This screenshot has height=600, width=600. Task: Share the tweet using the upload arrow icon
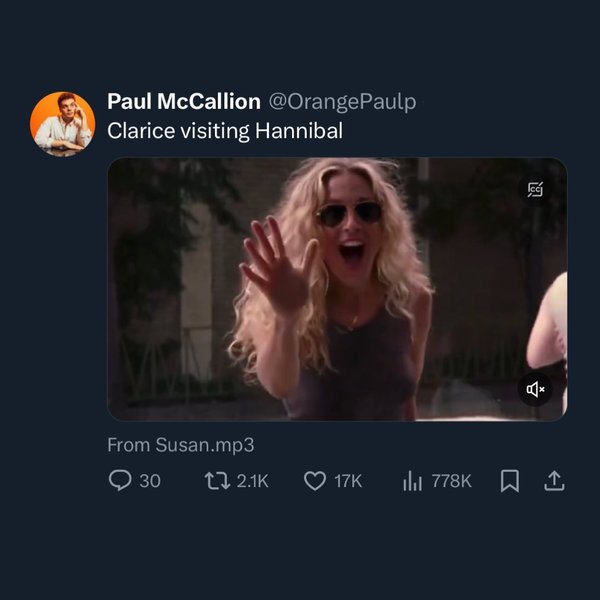(553, 481)
